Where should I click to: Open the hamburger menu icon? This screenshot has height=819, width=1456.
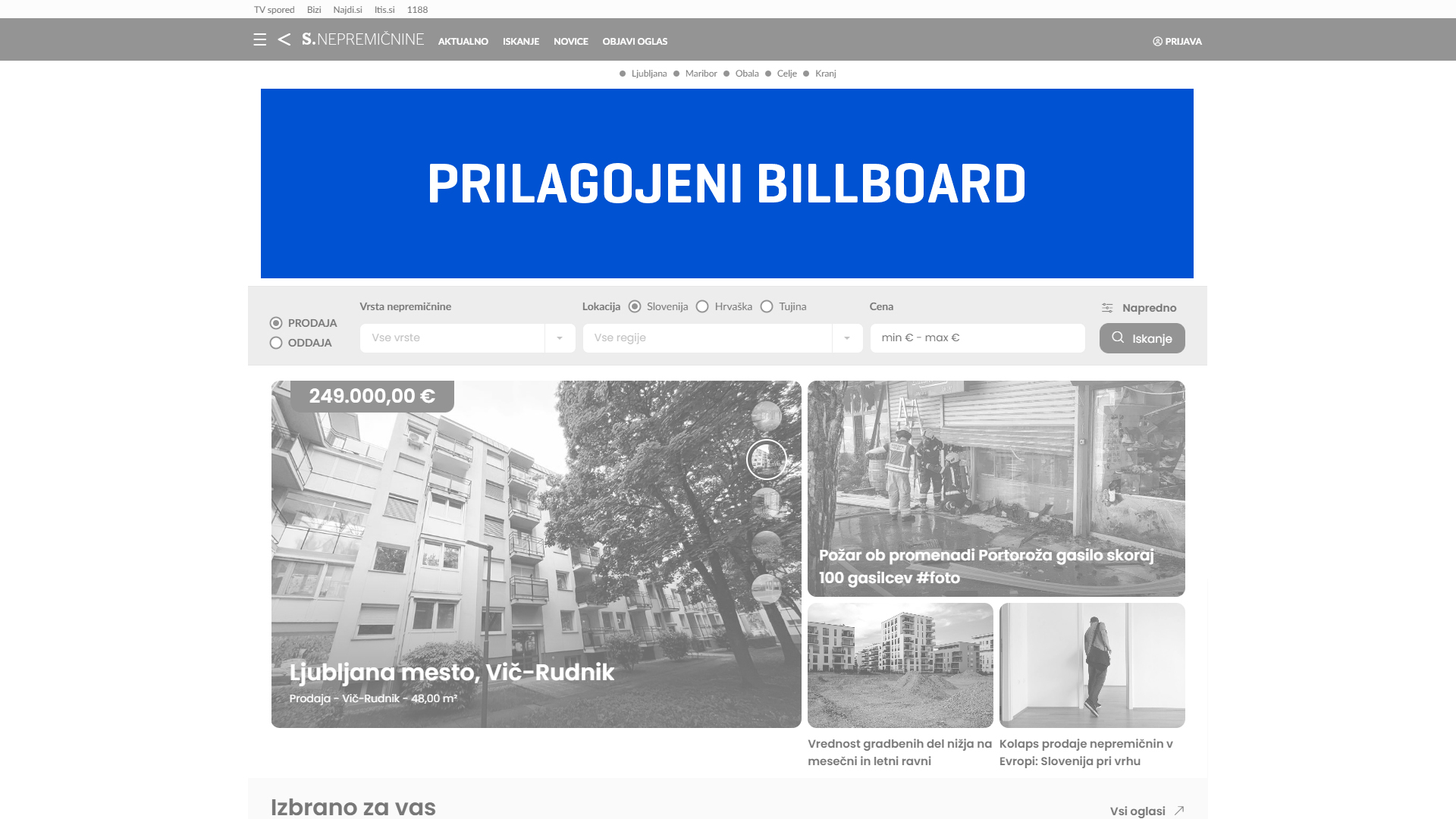coord(259,39)
